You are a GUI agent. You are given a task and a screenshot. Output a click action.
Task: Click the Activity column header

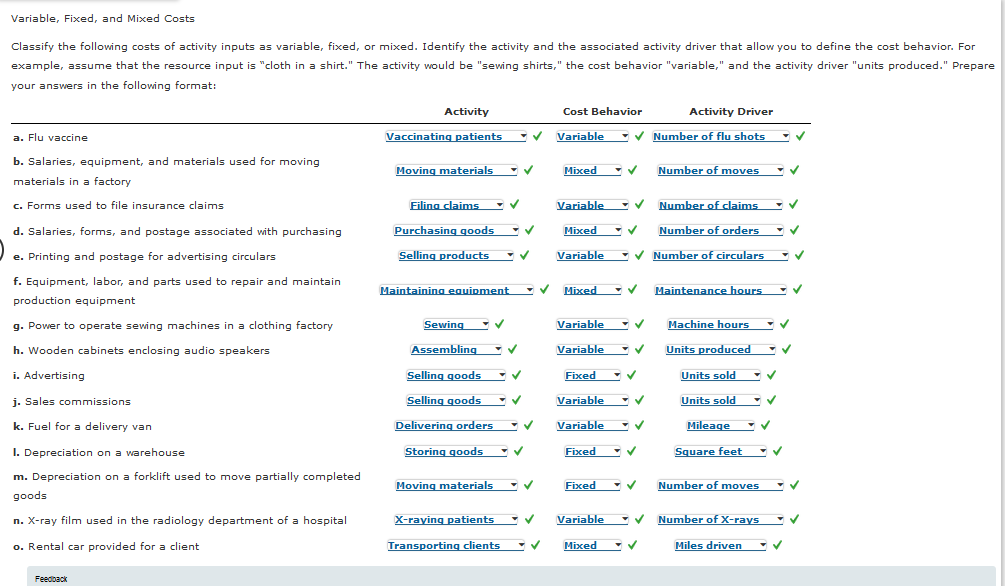466,111
